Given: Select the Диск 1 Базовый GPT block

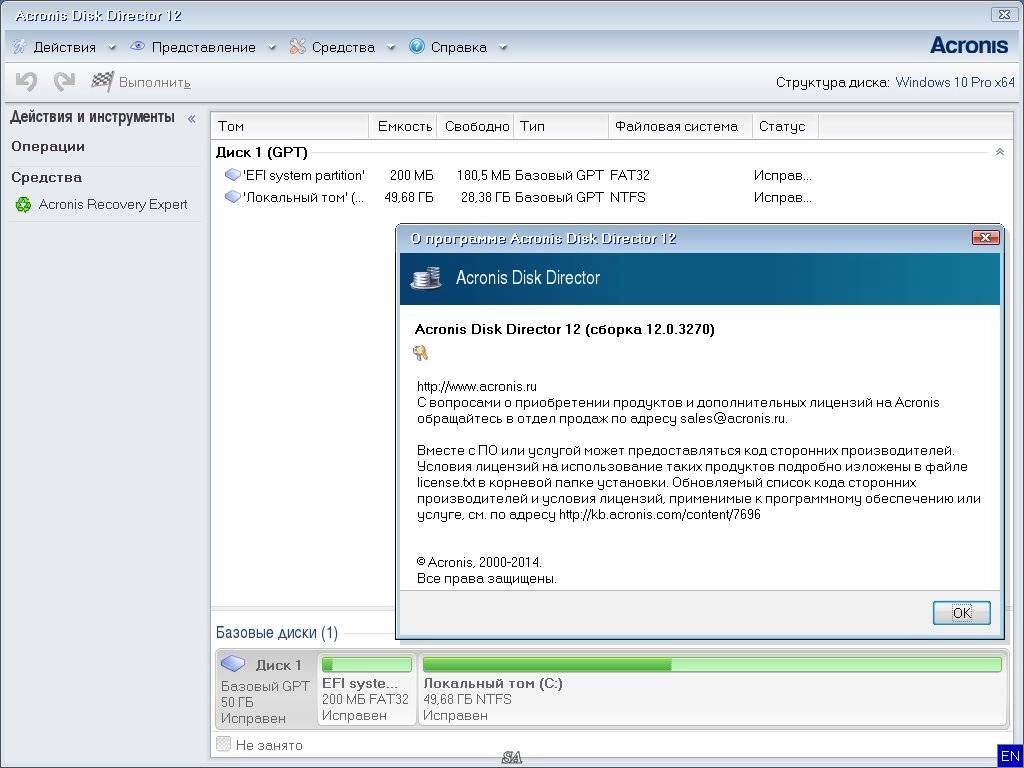Looking at the screenshot, I should click(266, 689).
